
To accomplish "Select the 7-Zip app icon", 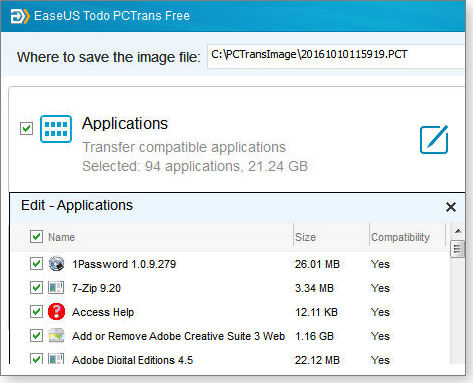I will click(x=56, y=288).
